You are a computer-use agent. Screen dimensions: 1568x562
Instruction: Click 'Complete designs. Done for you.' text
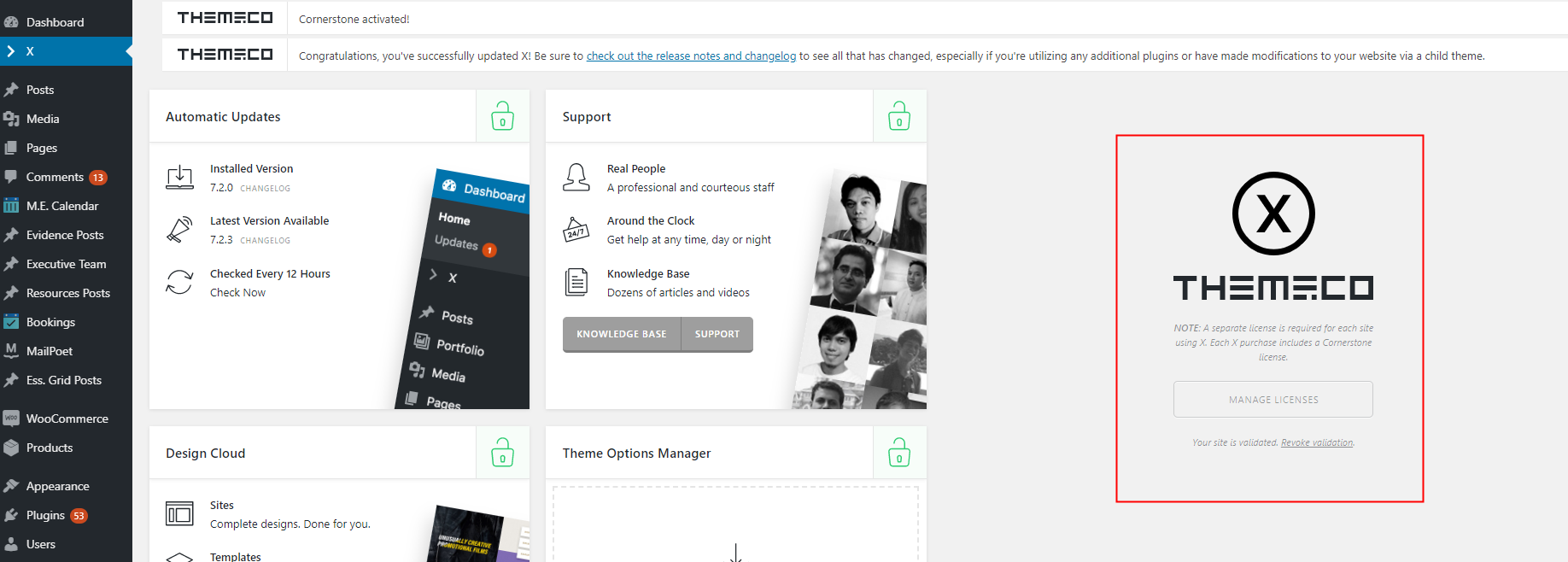point(290,524)
